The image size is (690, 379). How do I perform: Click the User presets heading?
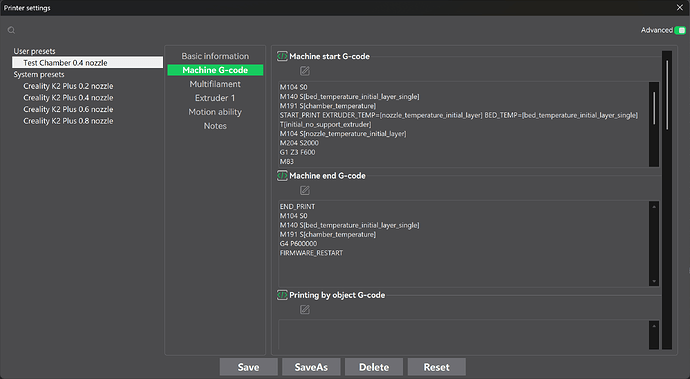point(34,51)
